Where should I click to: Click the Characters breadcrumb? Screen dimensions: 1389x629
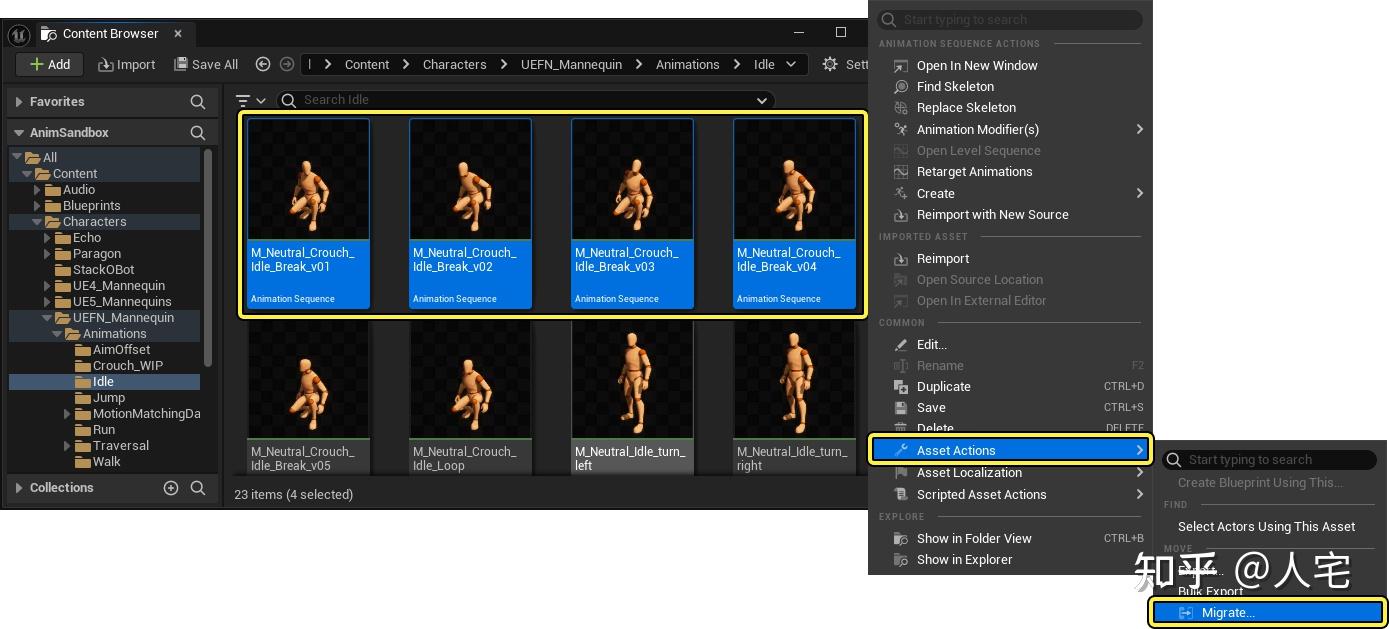point(454,64)
